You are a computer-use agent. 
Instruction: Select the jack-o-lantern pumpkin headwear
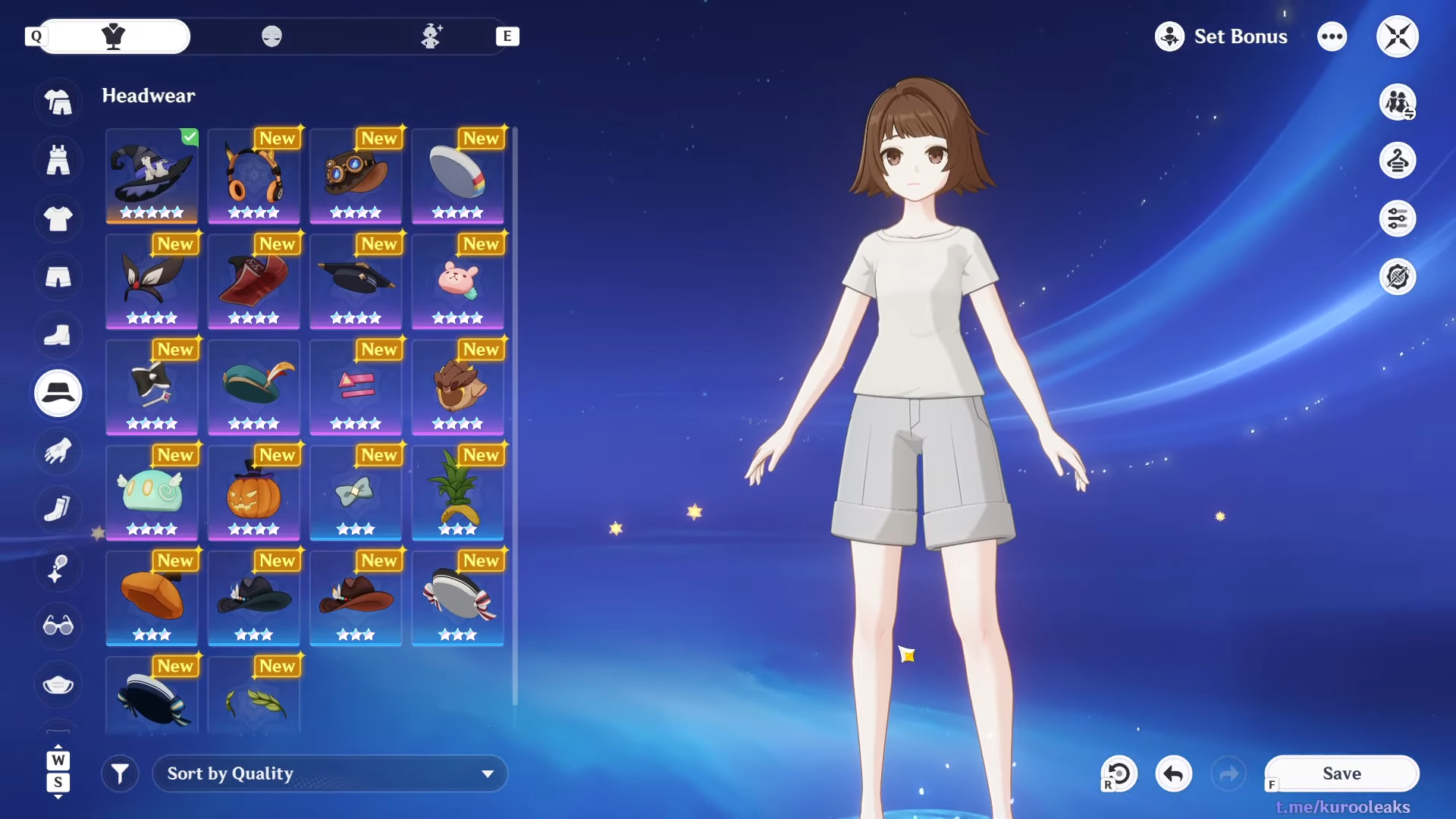(254, 493)
